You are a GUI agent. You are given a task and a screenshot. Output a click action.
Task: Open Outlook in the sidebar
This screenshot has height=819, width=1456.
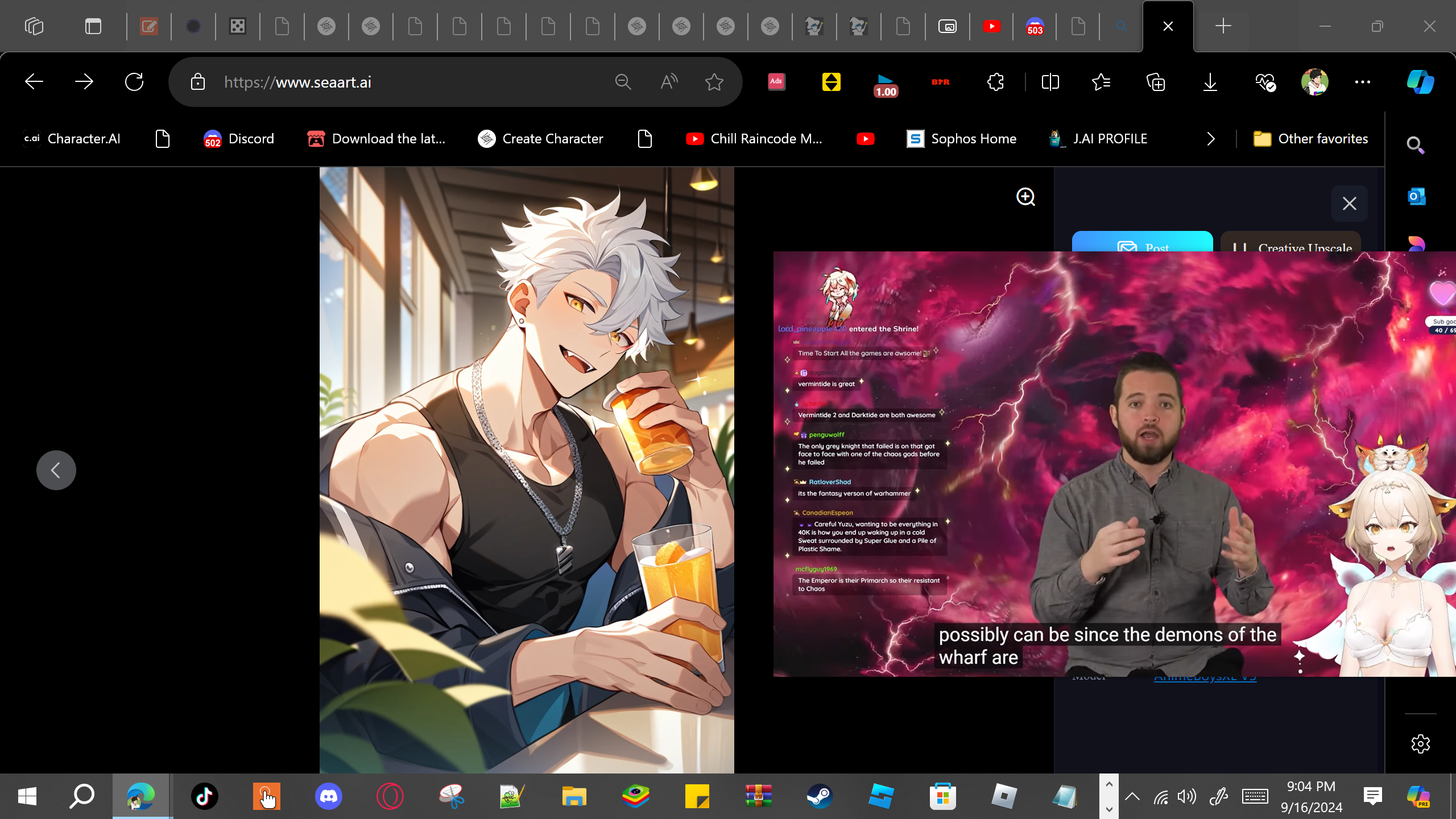1416,197
